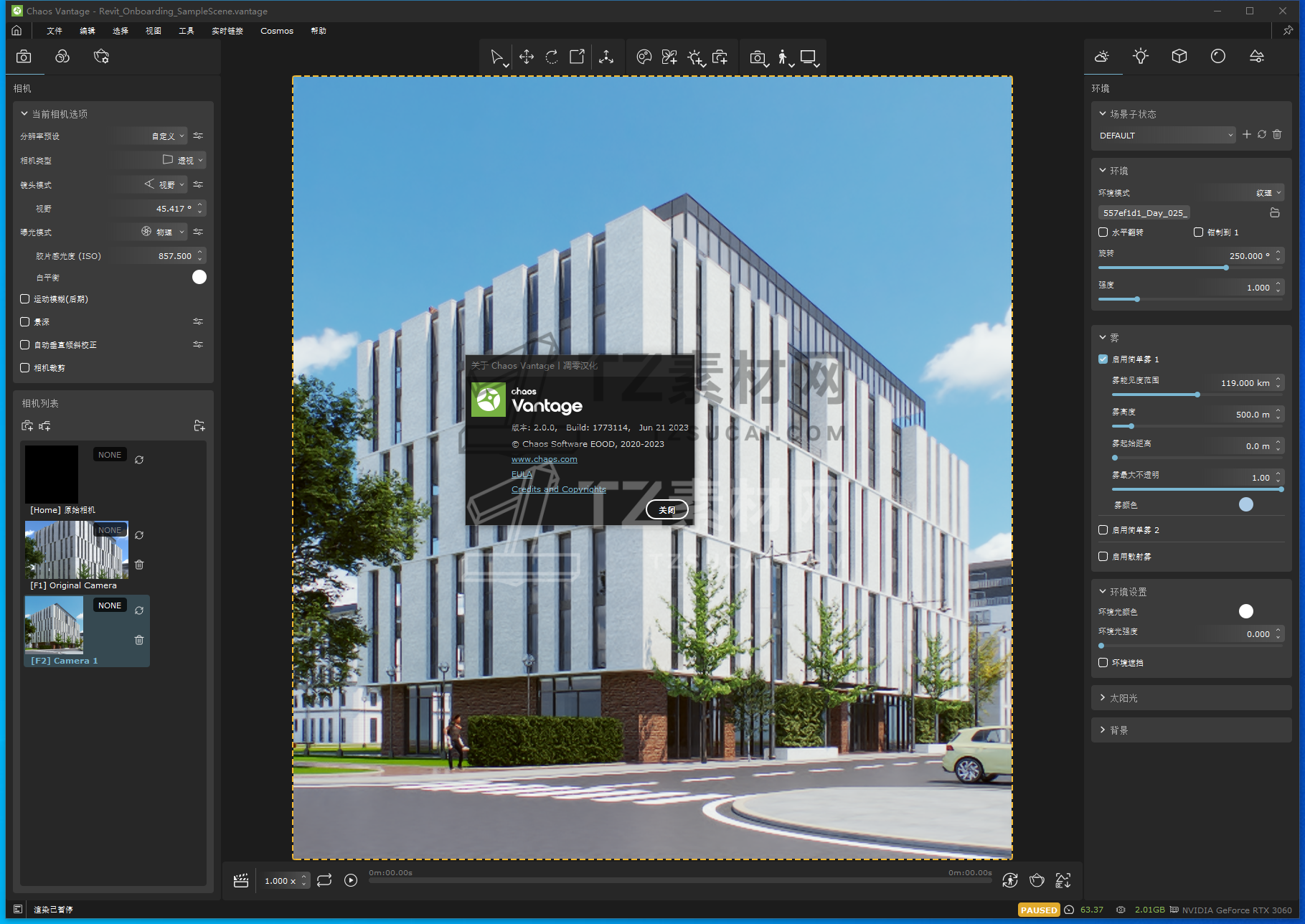
Task: Add a new scene state with plus icon
Action: click(x=1247, y=134)
